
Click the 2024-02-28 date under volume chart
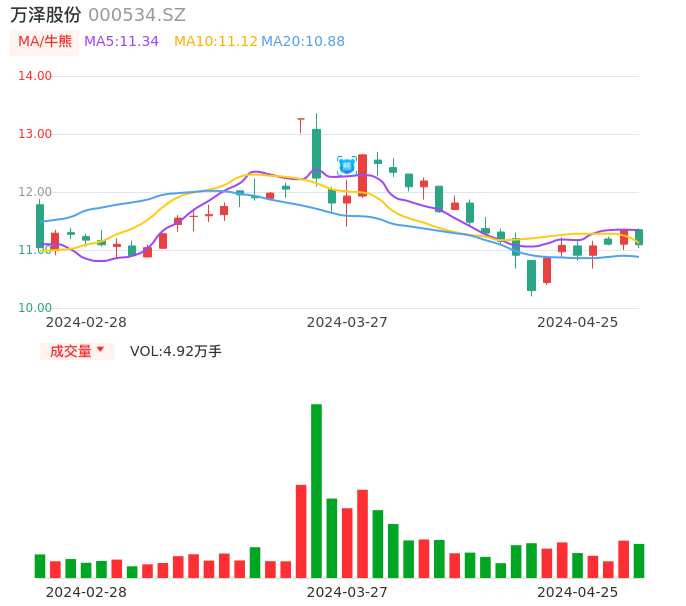tap(86, 593)
